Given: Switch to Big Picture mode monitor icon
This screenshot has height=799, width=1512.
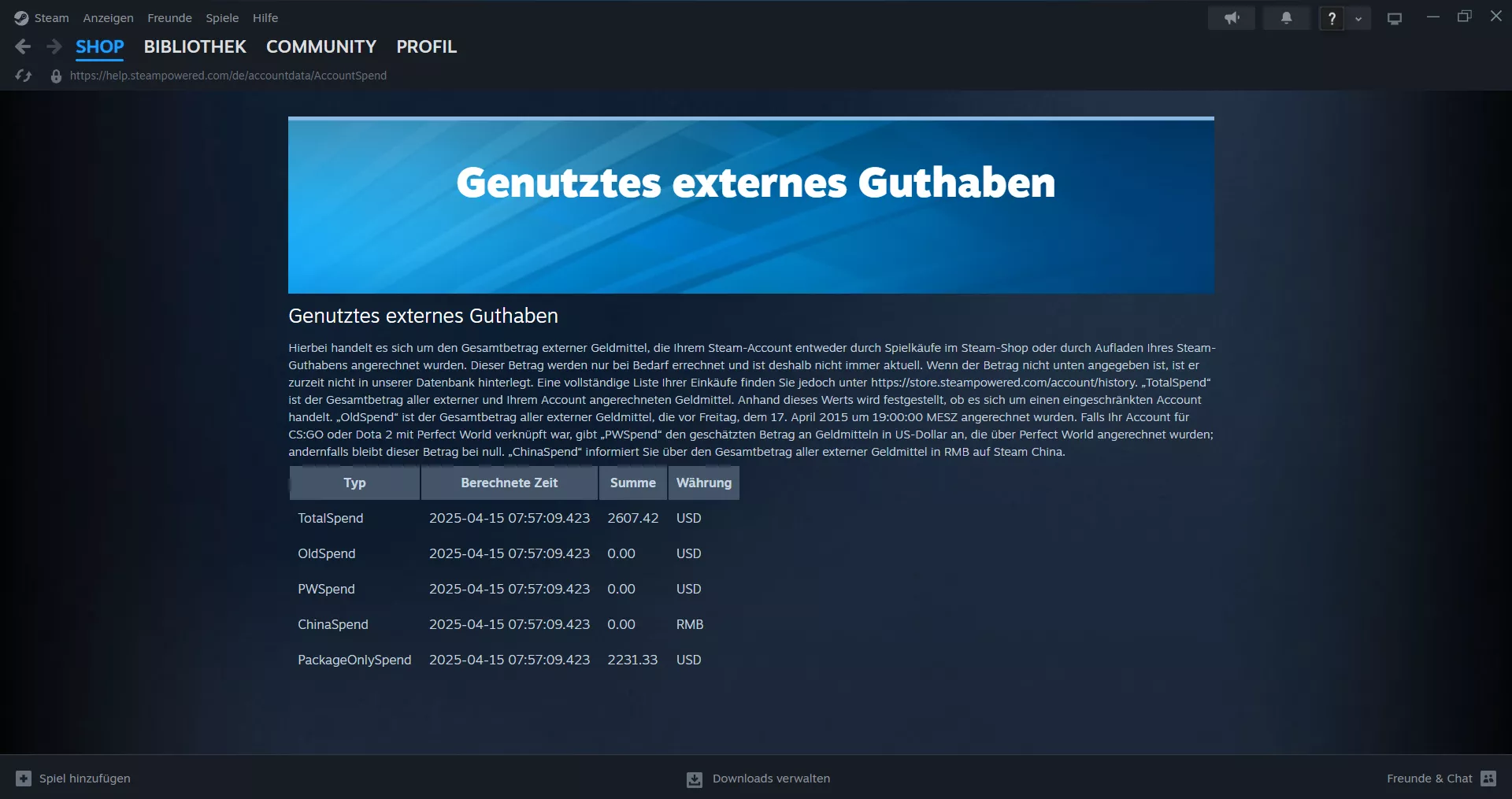Looking at the screenshot, I should pyautogui.click(x=1395, y=18).
